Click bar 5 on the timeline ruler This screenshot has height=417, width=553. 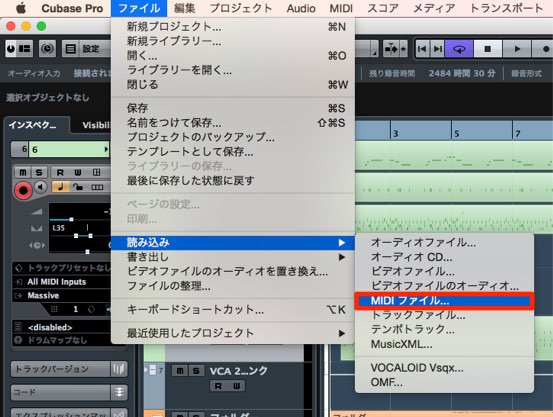click(457, 134)
